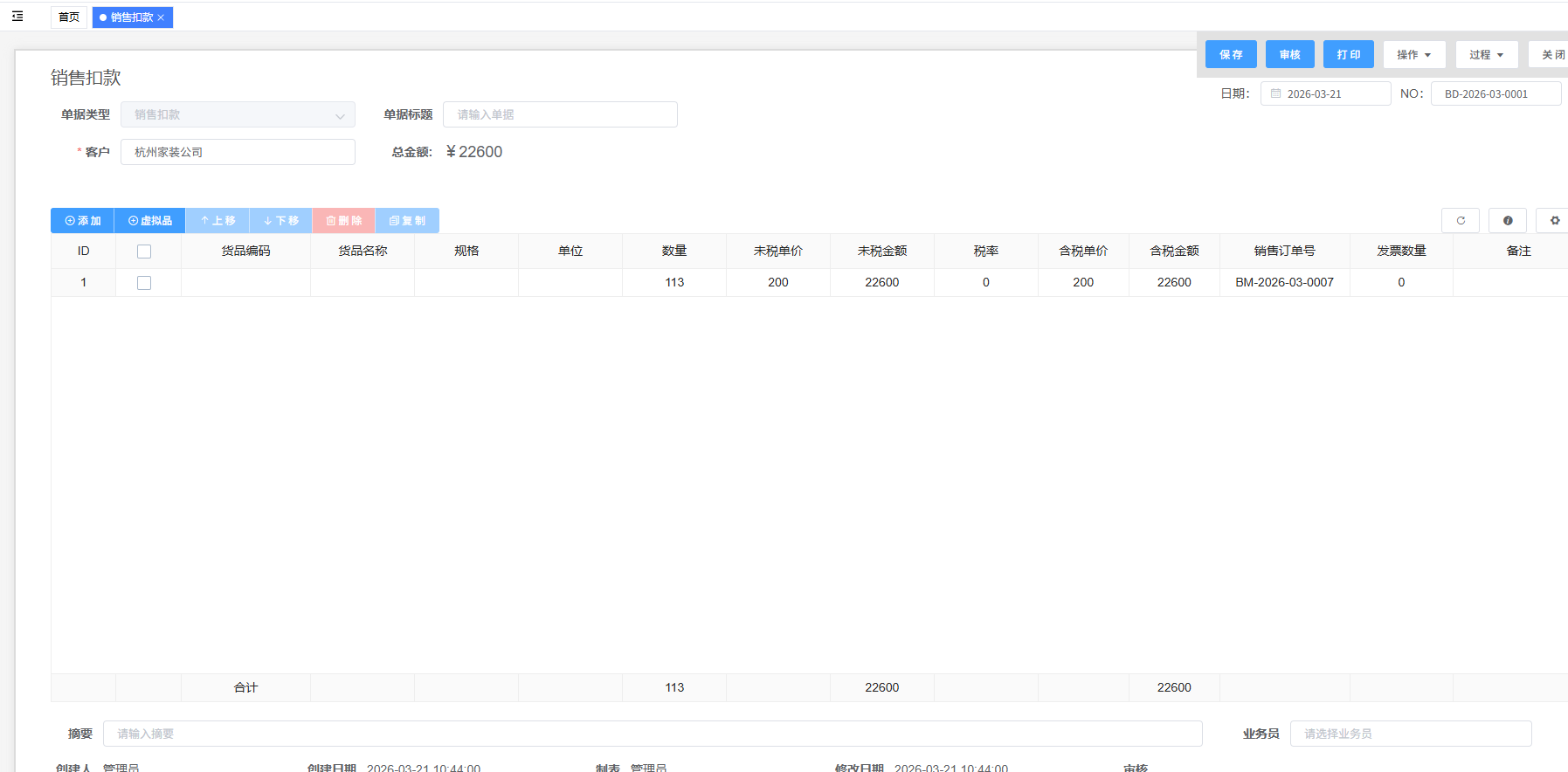The height and width of the screenshot is (772, 1568).
Task: Click the 复制 copy button
Action: pos(407,221)
